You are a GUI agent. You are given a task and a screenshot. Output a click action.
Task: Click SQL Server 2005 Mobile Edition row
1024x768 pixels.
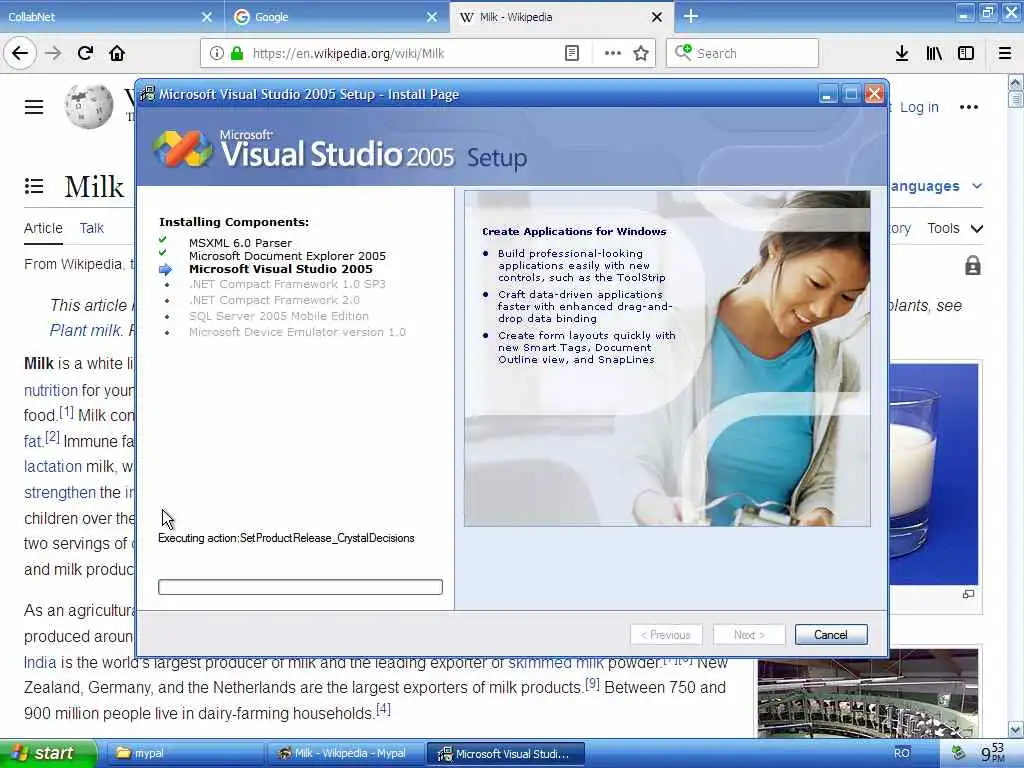[x=279, y=315]
